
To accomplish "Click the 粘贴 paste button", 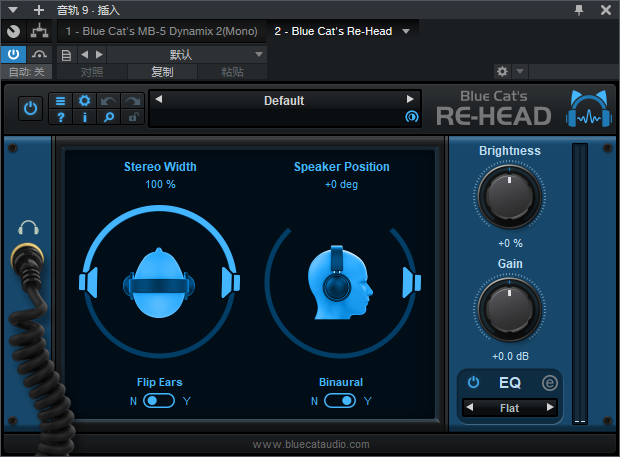I will [x=232, y=72].
